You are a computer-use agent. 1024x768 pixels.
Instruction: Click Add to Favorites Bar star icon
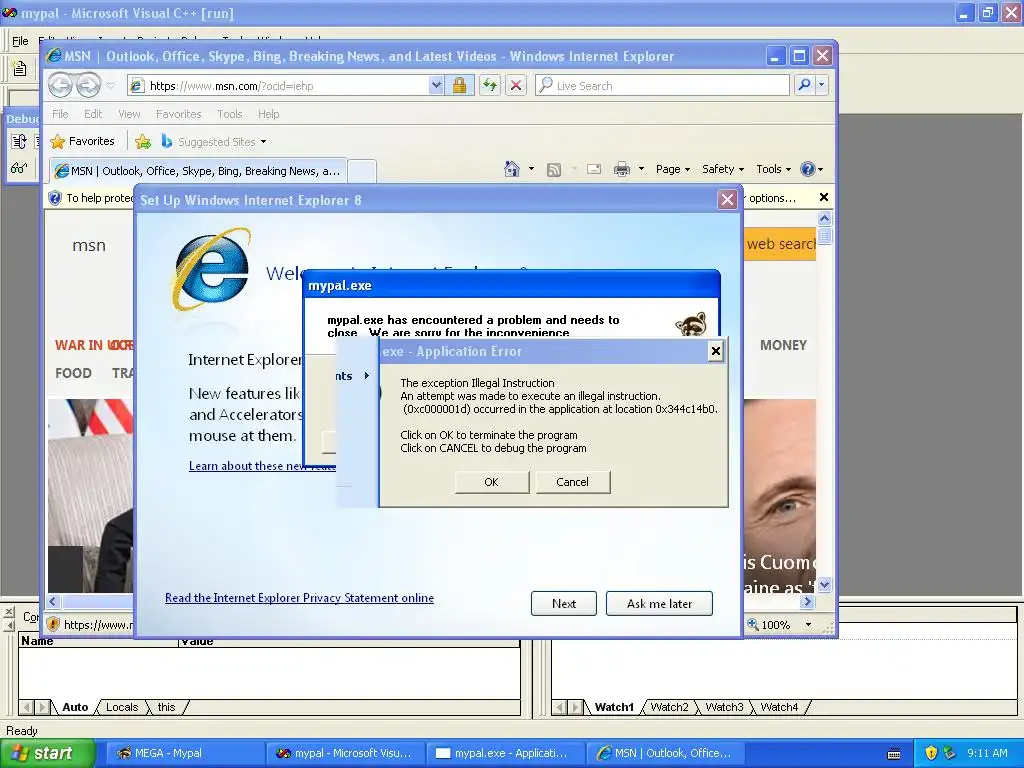(143, 141)
